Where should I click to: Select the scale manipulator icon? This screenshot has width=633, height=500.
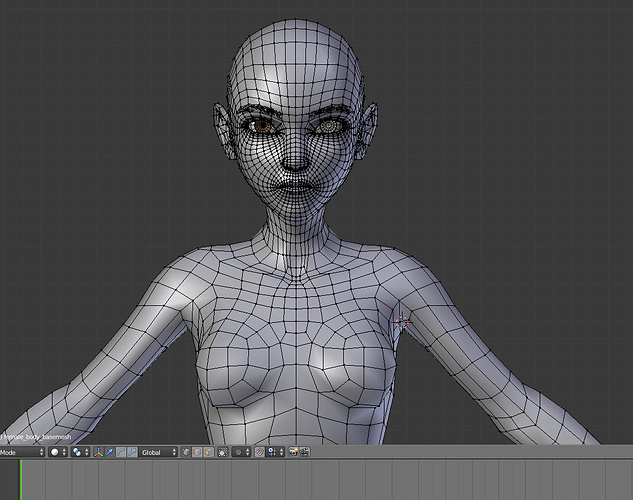pos(132,452)
